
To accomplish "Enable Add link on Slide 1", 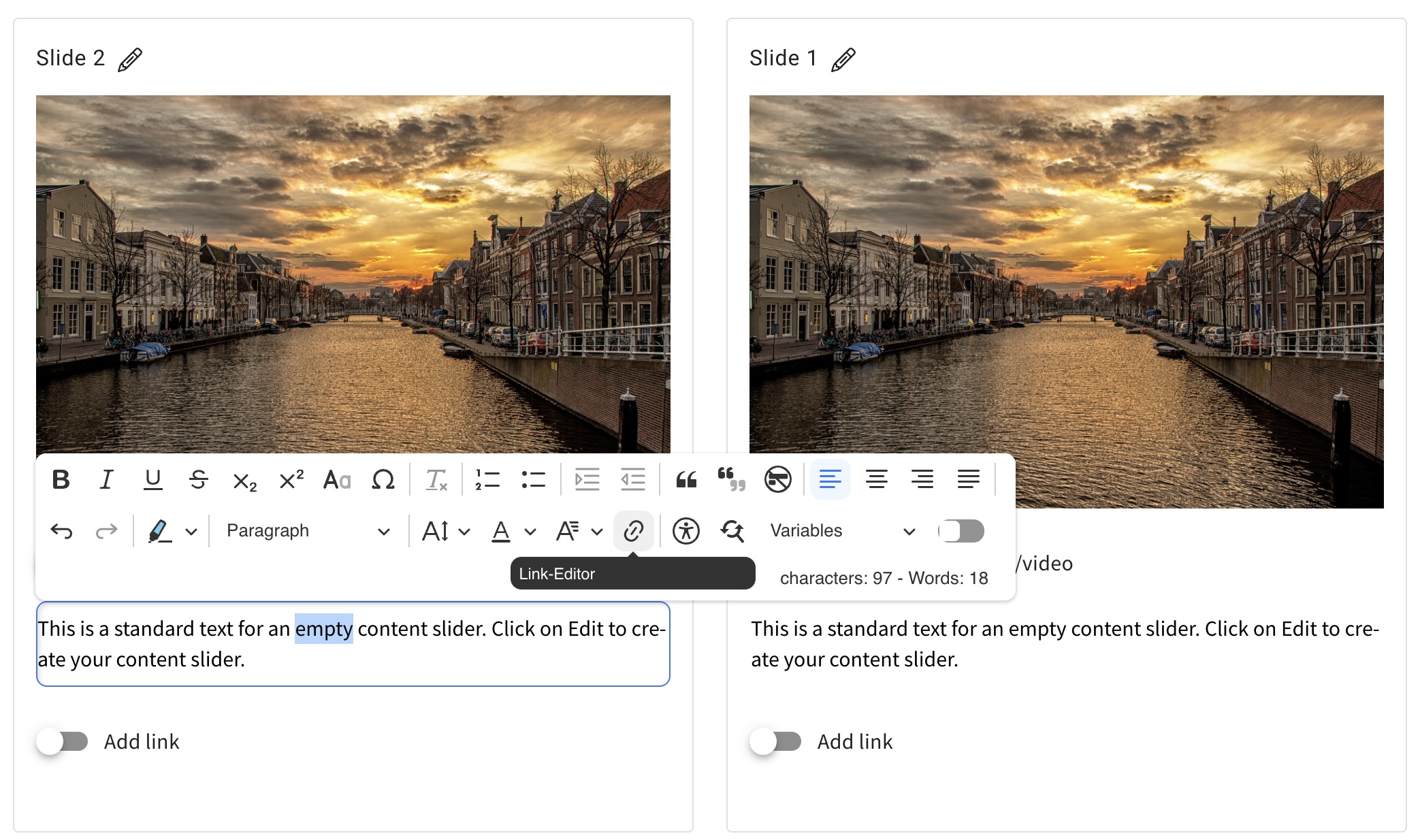I will pyautogui.click(x=776, y=741).
